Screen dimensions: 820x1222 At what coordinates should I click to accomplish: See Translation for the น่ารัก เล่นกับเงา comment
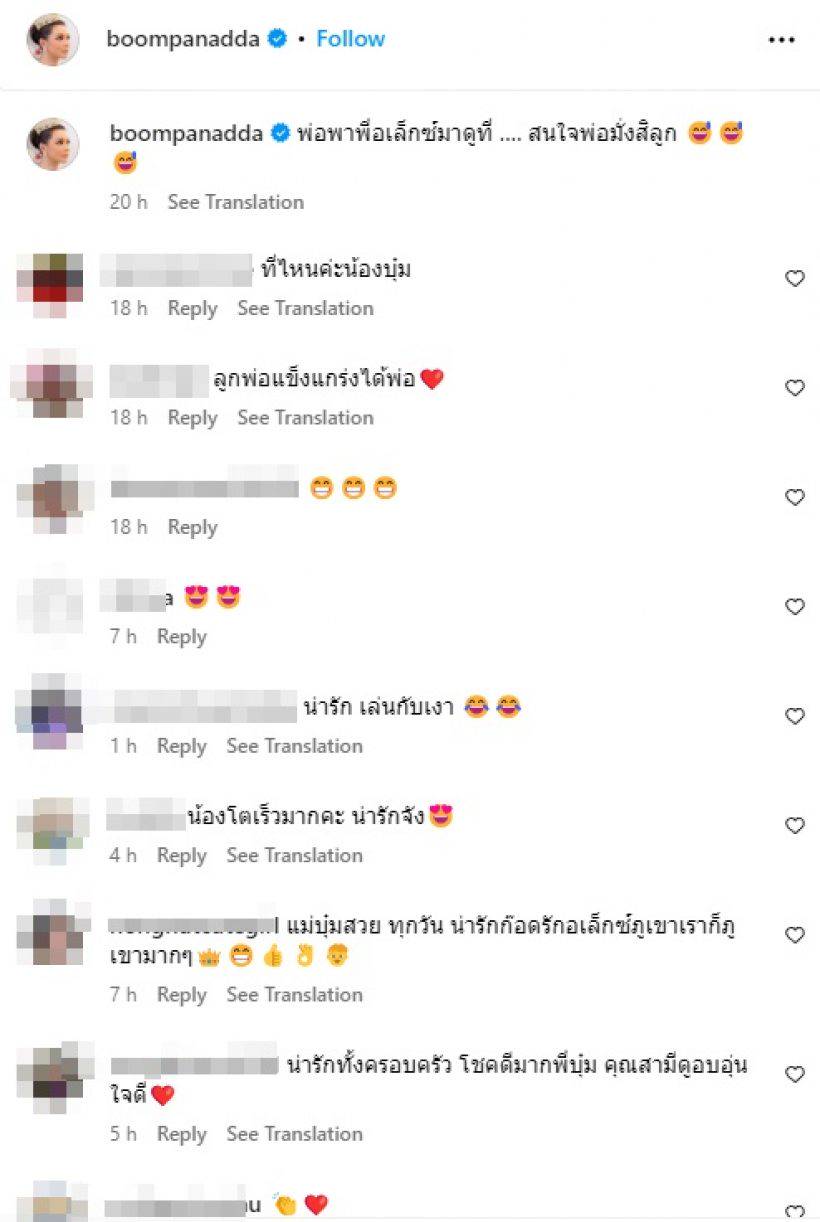295,746
